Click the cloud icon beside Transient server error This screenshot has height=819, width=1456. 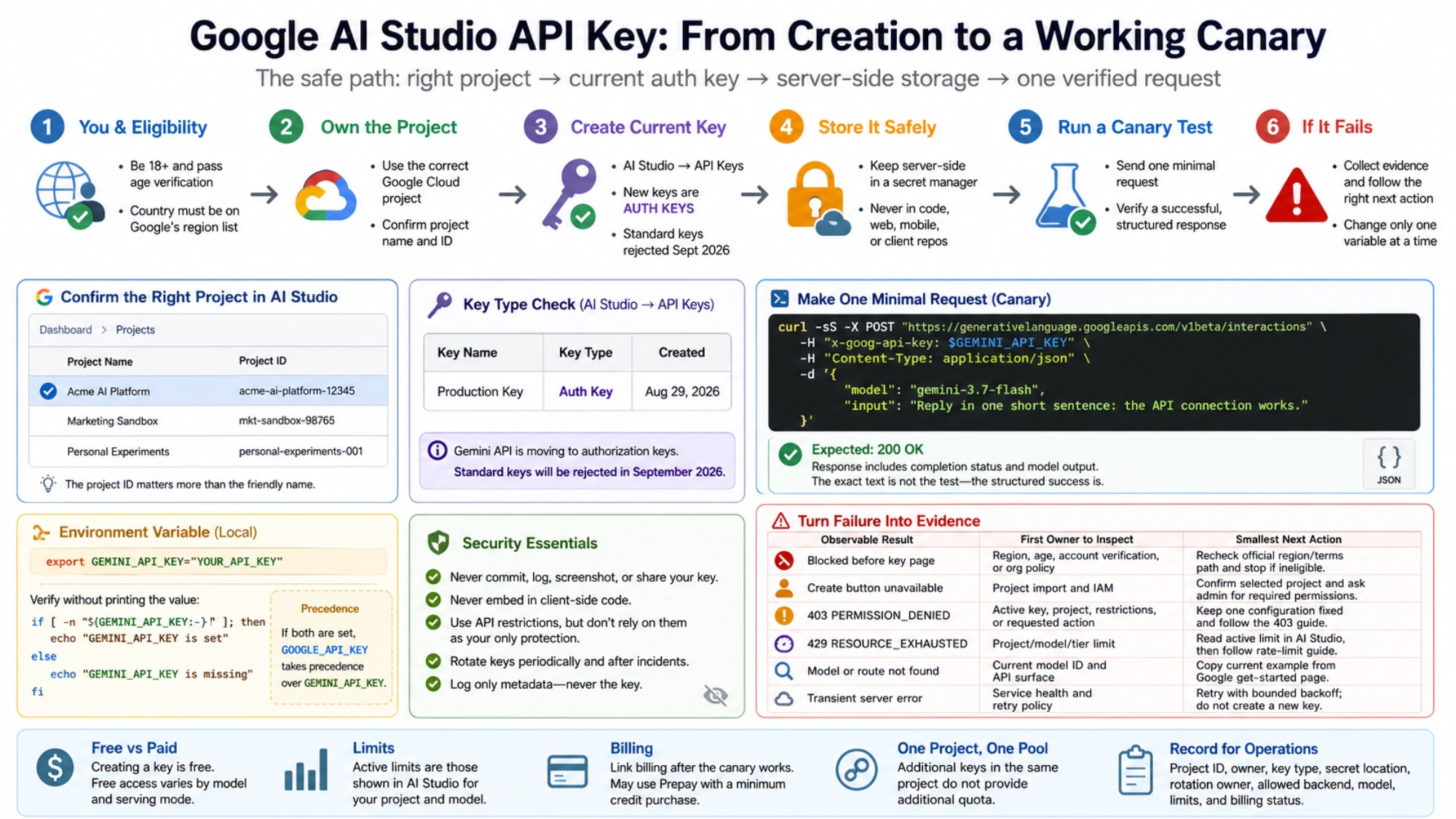pyautogui.click(x=783, y=698)
